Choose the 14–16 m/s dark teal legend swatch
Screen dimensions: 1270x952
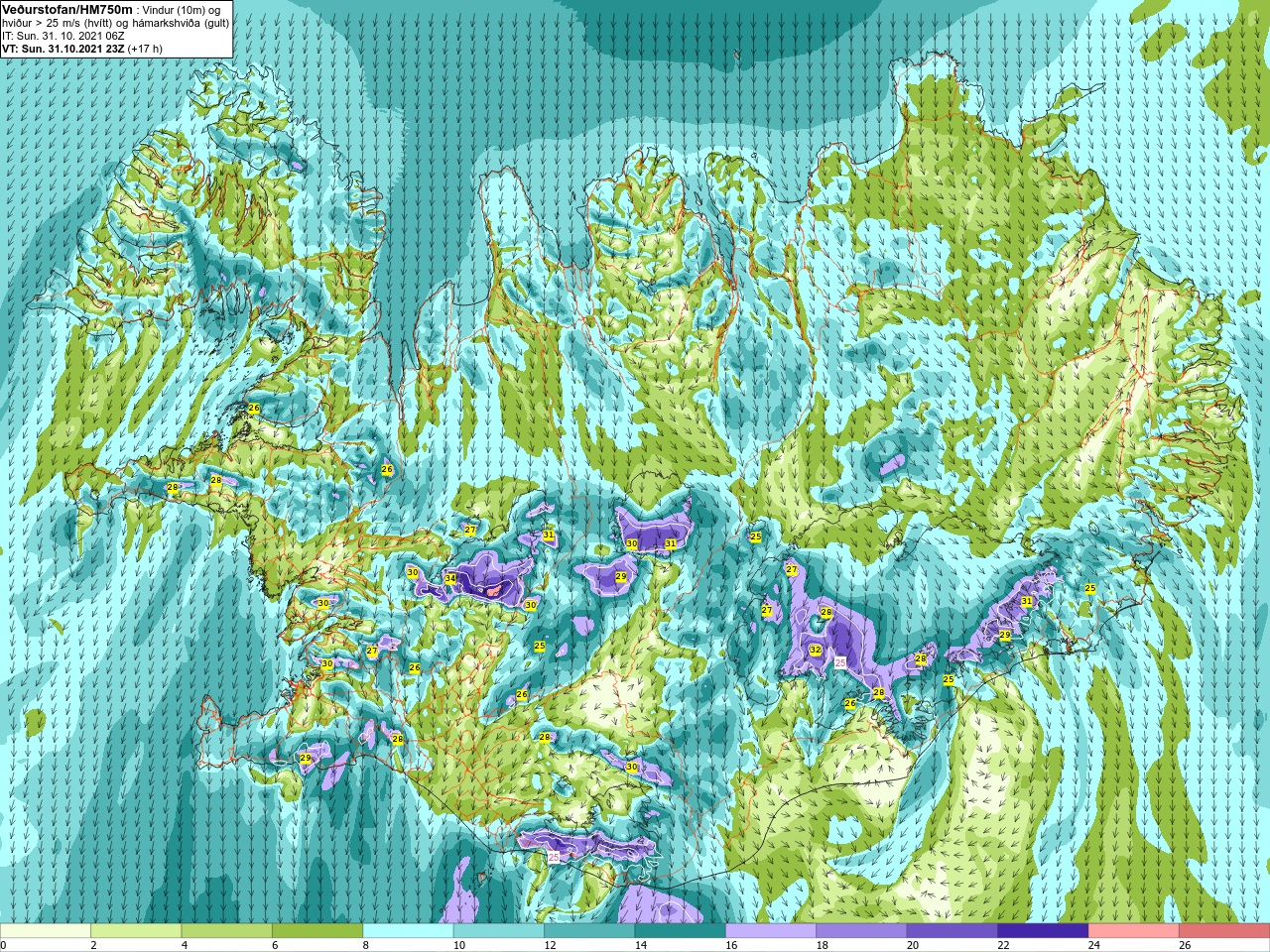coord(681,931)
